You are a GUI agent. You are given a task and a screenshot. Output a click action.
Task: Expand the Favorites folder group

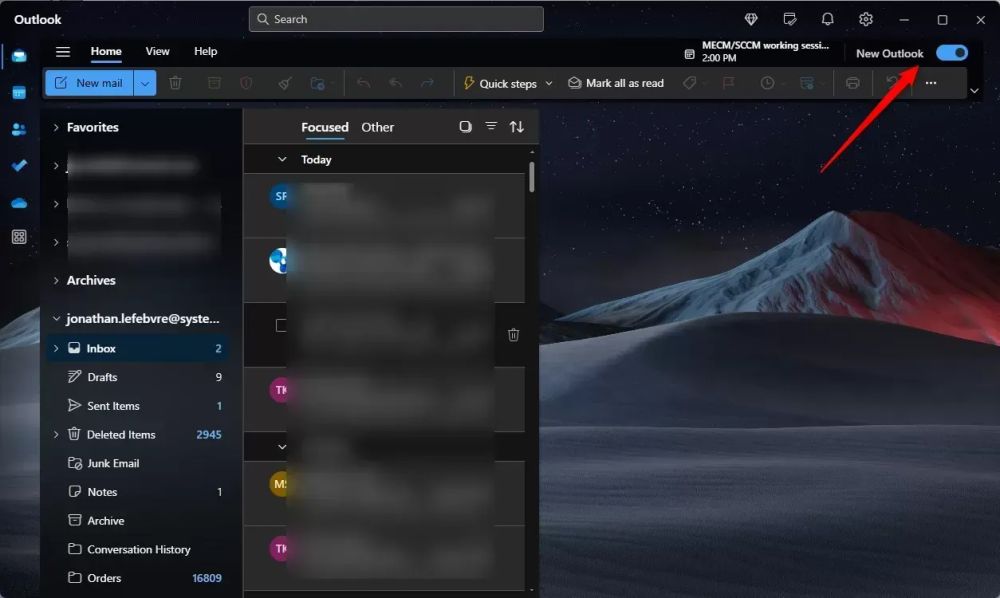(x=56, y=128)
